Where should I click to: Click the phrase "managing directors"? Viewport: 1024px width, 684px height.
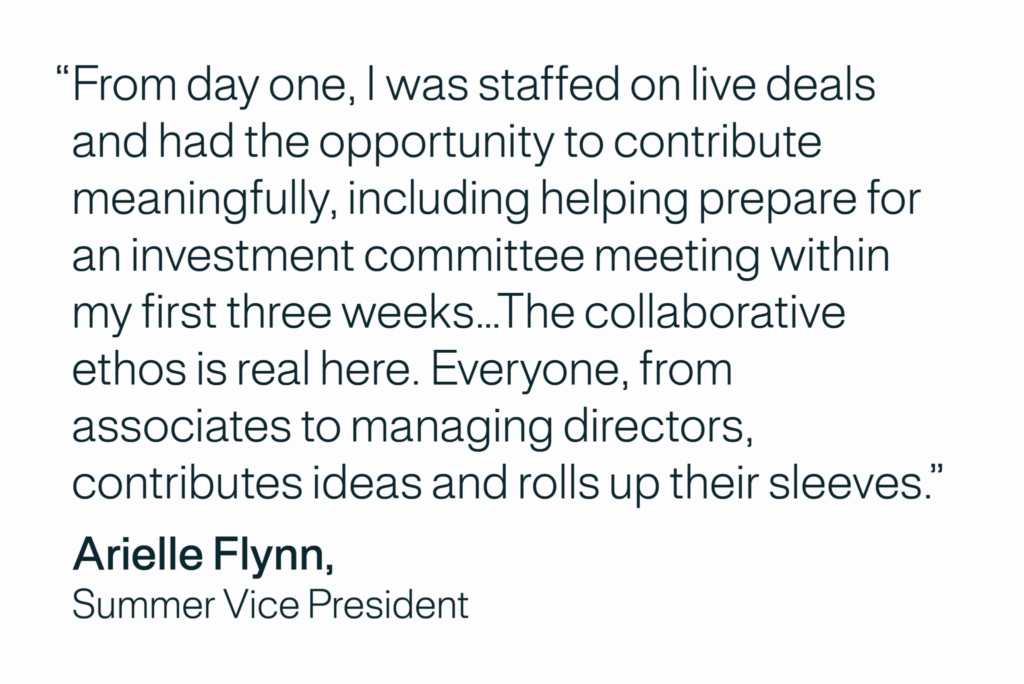[x=553, y=428]
